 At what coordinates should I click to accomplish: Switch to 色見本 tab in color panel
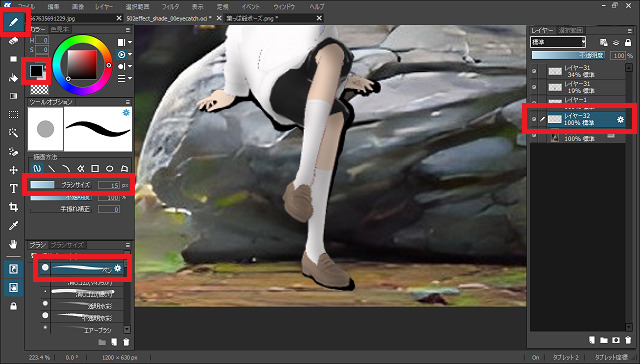tap(60, 30)
